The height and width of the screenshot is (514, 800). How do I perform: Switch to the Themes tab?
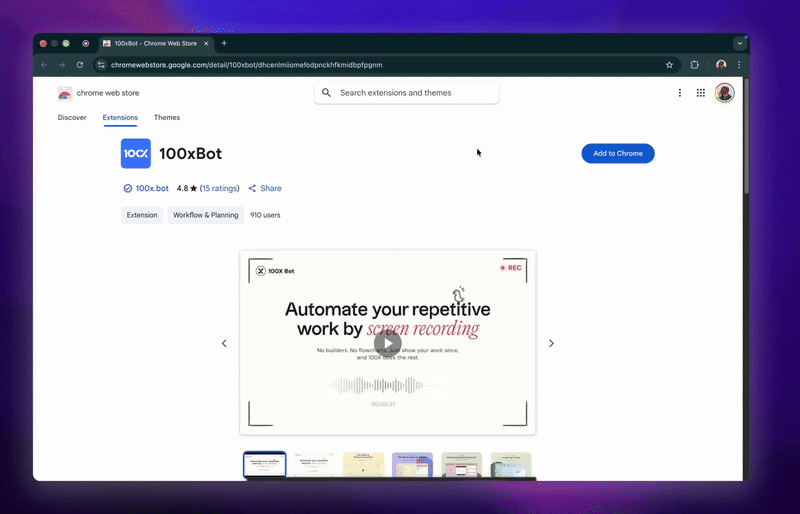click(167, 117)
